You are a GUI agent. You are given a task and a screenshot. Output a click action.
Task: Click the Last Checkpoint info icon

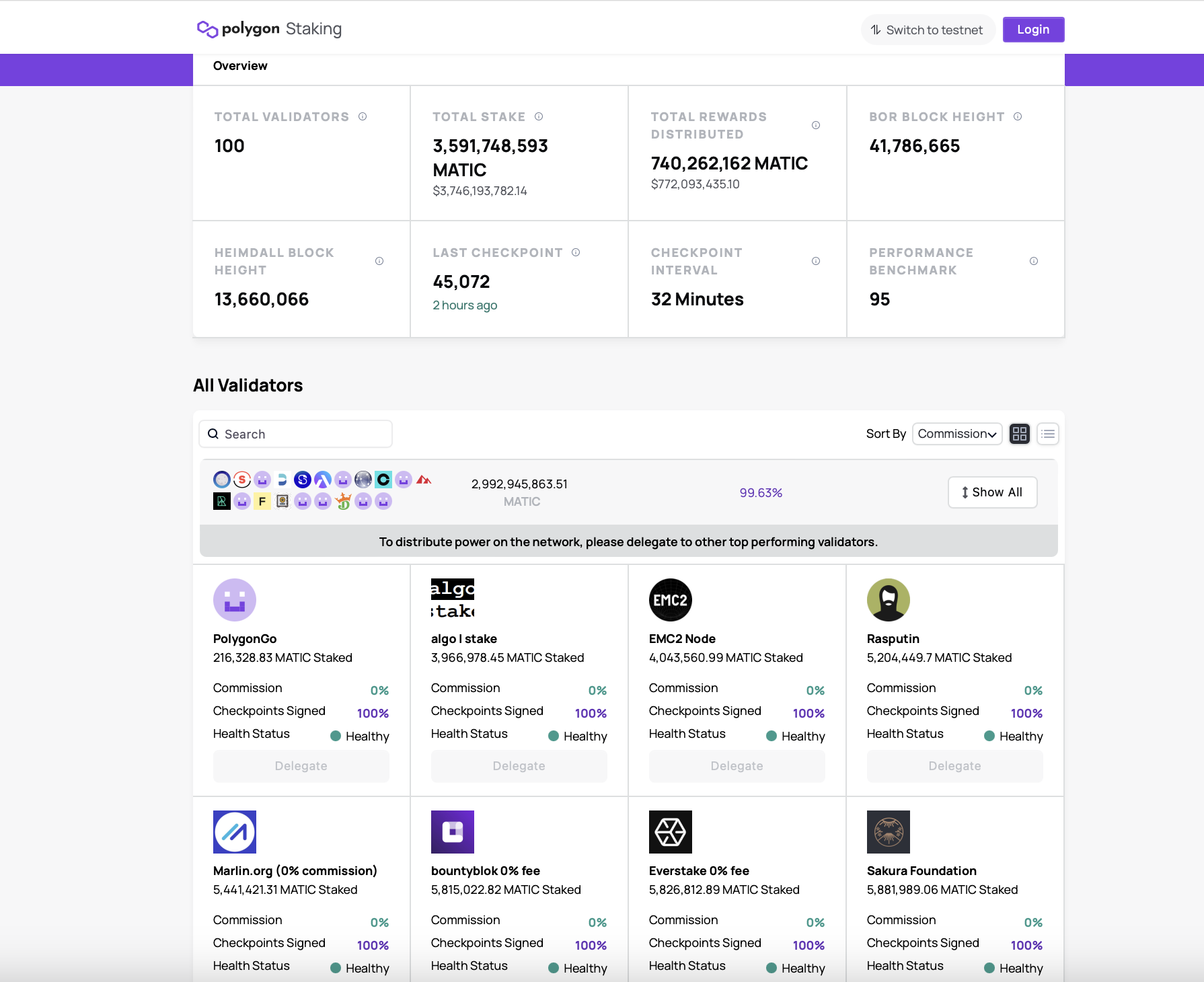576,252
